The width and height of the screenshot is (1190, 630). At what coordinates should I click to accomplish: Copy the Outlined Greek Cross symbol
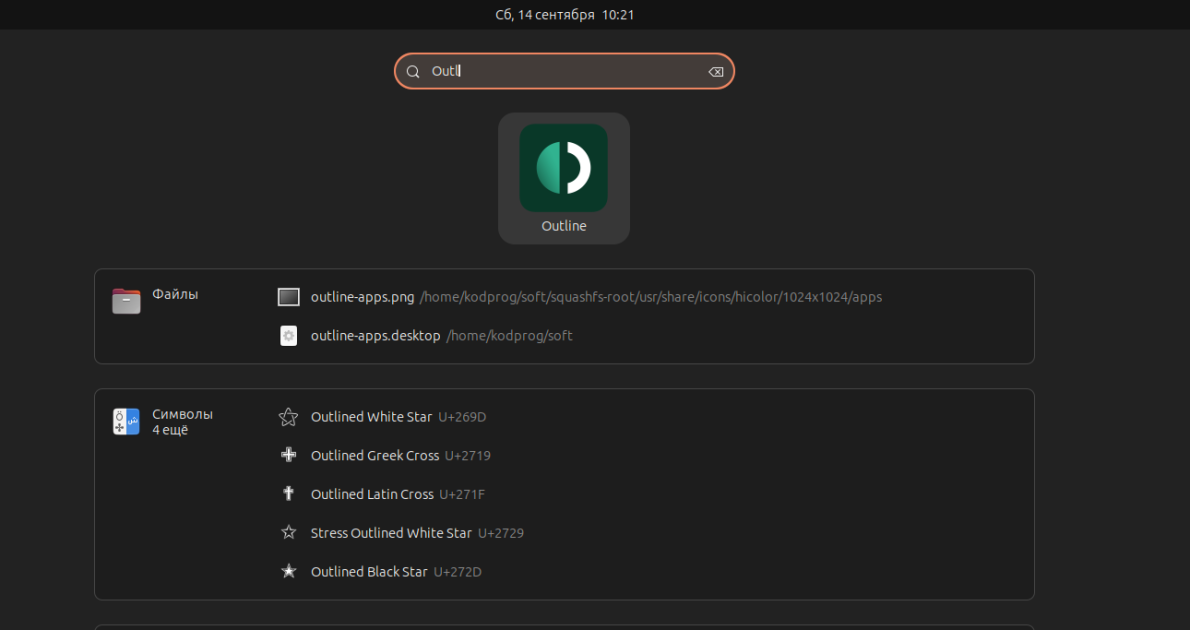point(288,455)
